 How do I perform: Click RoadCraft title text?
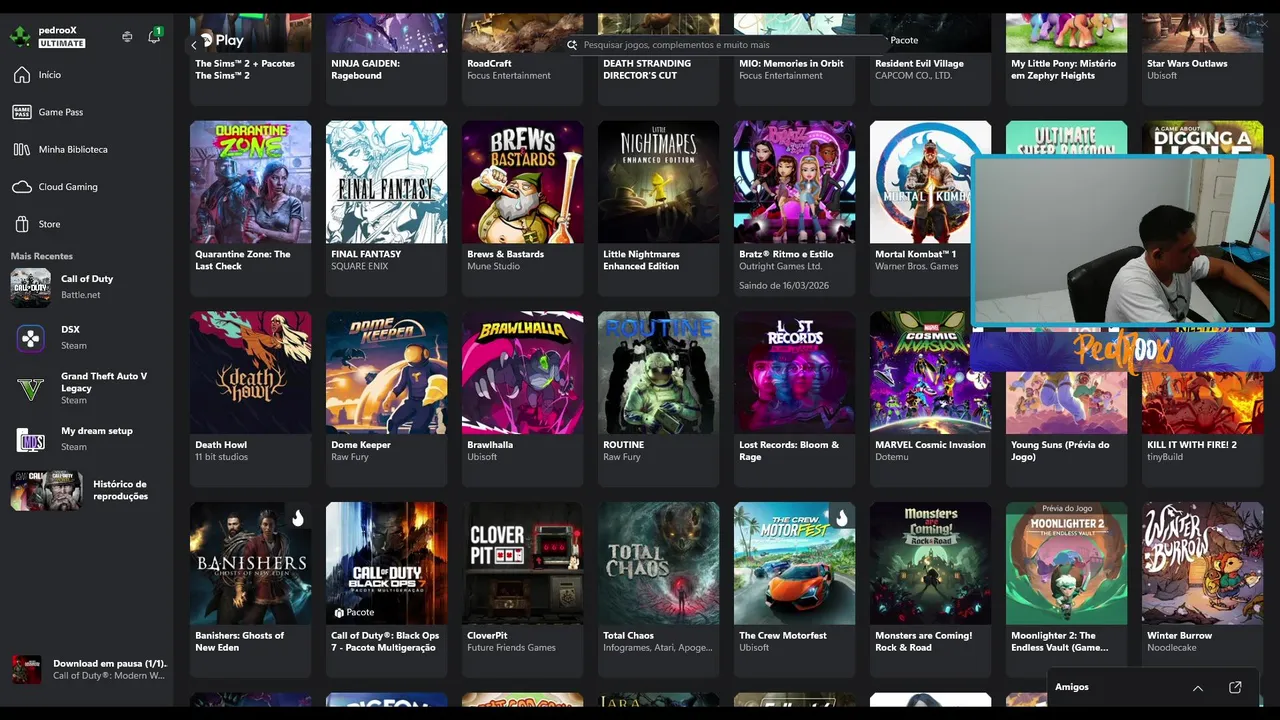489,63
